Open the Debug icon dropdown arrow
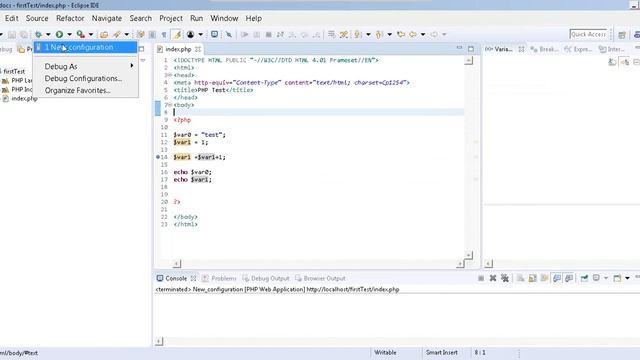The image size is (640, 360). [48, 35]
